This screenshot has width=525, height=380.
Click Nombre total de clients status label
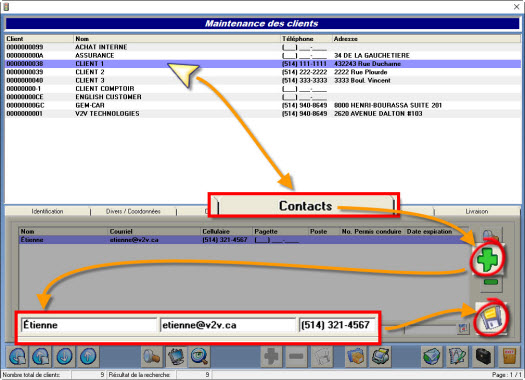pos(31,375)
